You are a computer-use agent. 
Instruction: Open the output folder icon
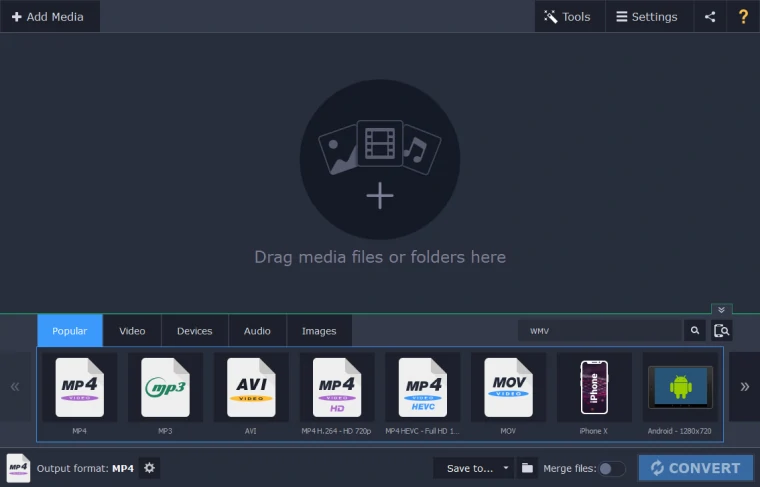pyautogui.click(x=527, y=468)
